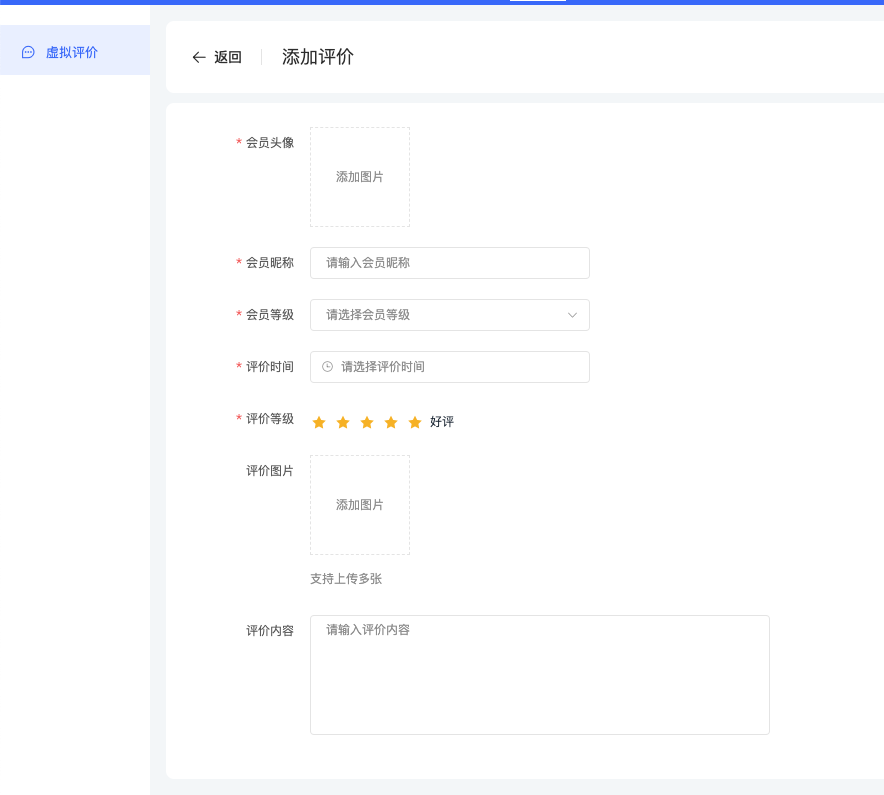The width and height of the screenshot is (884, 795).
Task: Click the 评价时间 field label
Action: pyautogui.click(x=269, y=367)
